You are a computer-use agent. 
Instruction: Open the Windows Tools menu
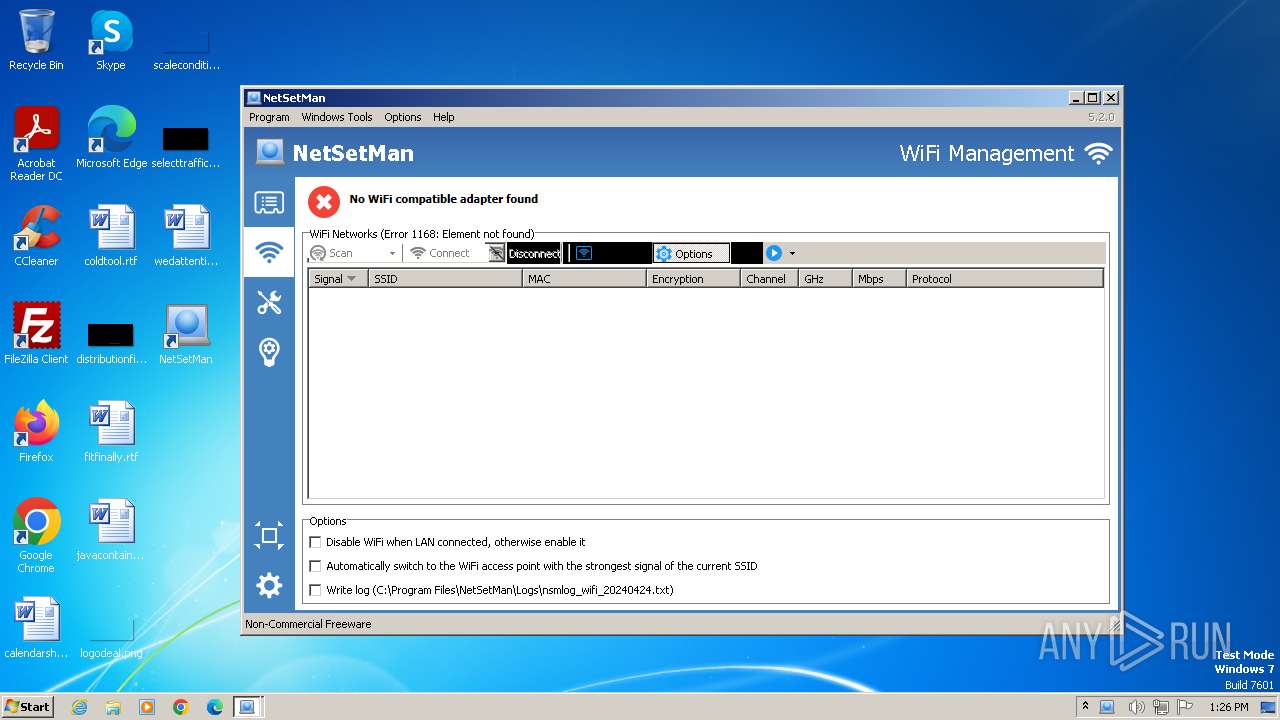coord(337,117)
